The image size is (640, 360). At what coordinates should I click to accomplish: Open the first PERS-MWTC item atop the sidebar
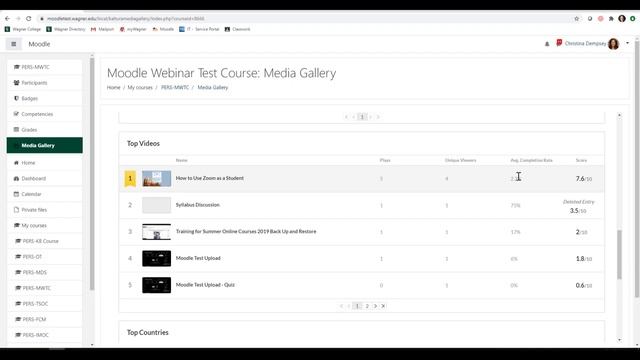click(x=44, y=67)
